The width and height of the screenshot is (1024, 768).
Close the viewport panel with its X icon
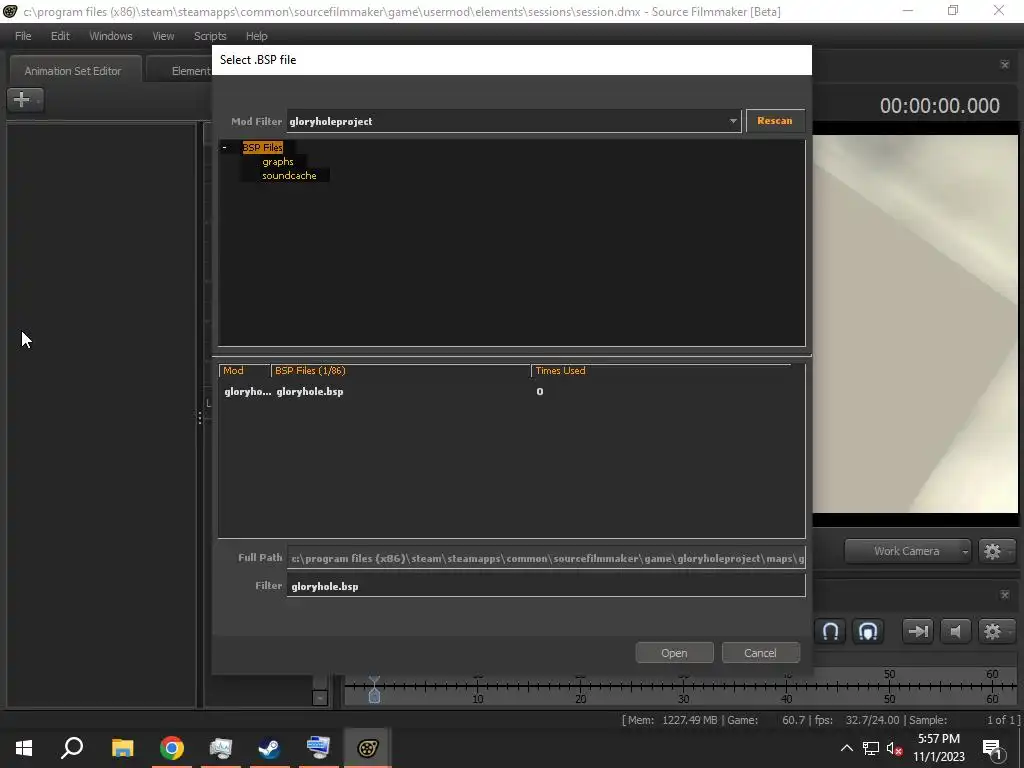(x=1004, y=65)
